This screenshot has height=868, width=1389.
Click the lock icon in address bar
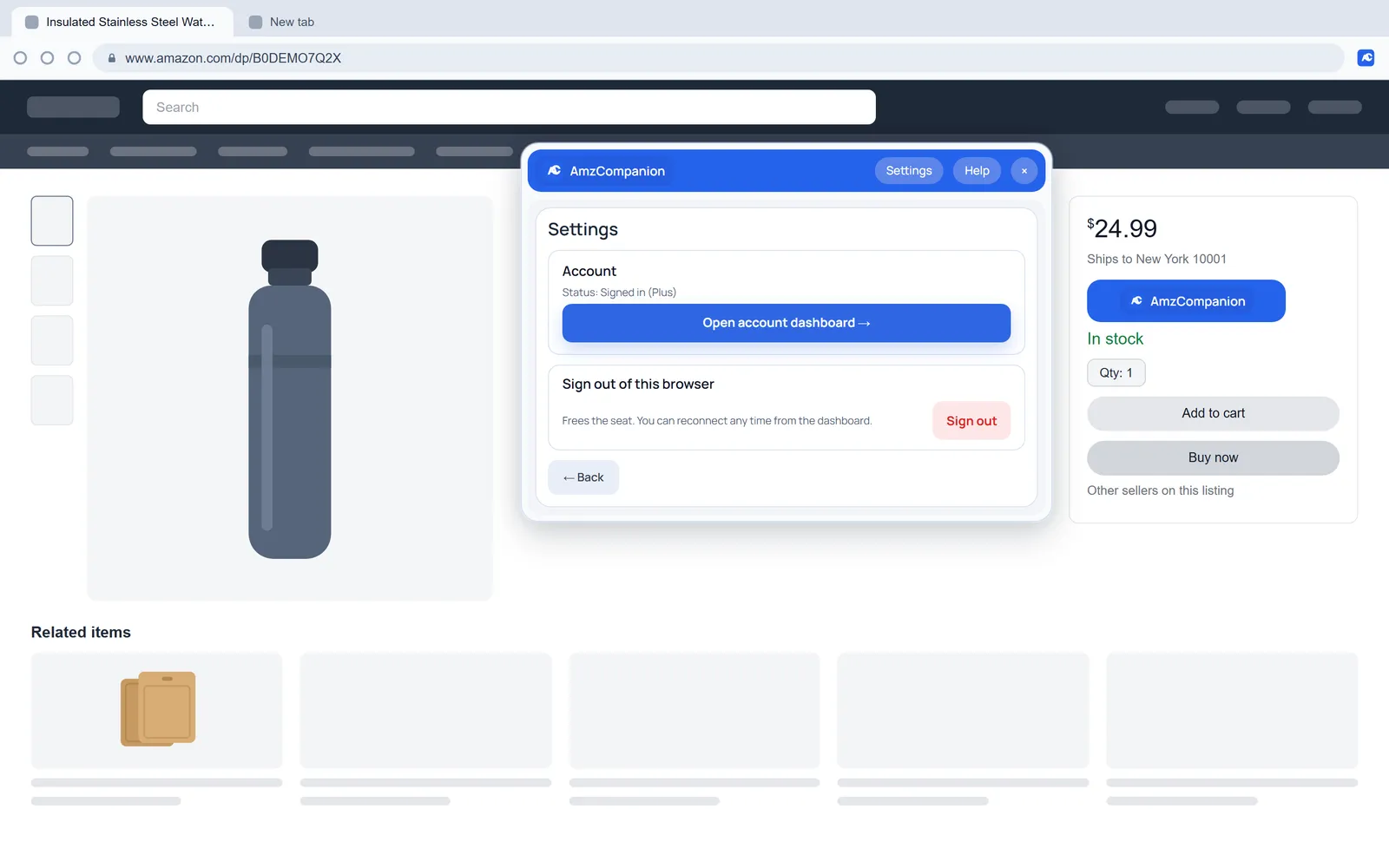point(111,58)
